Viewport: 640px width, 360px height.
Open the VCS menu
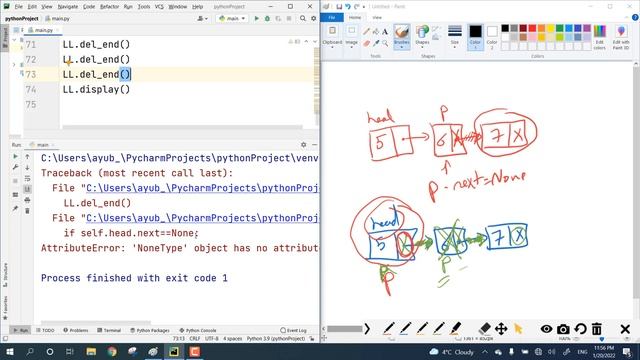click(159, 7)
